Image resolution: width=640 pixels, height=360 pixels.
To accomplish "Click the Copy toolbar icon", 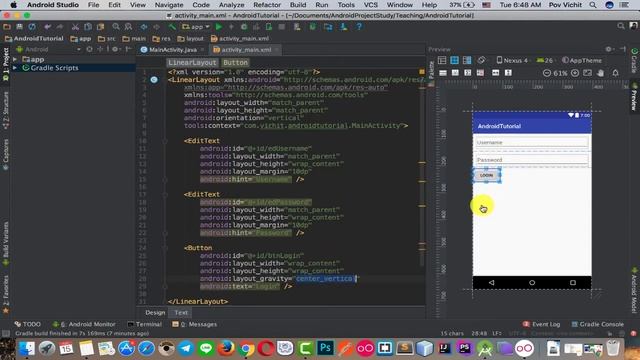I will 88,27.
